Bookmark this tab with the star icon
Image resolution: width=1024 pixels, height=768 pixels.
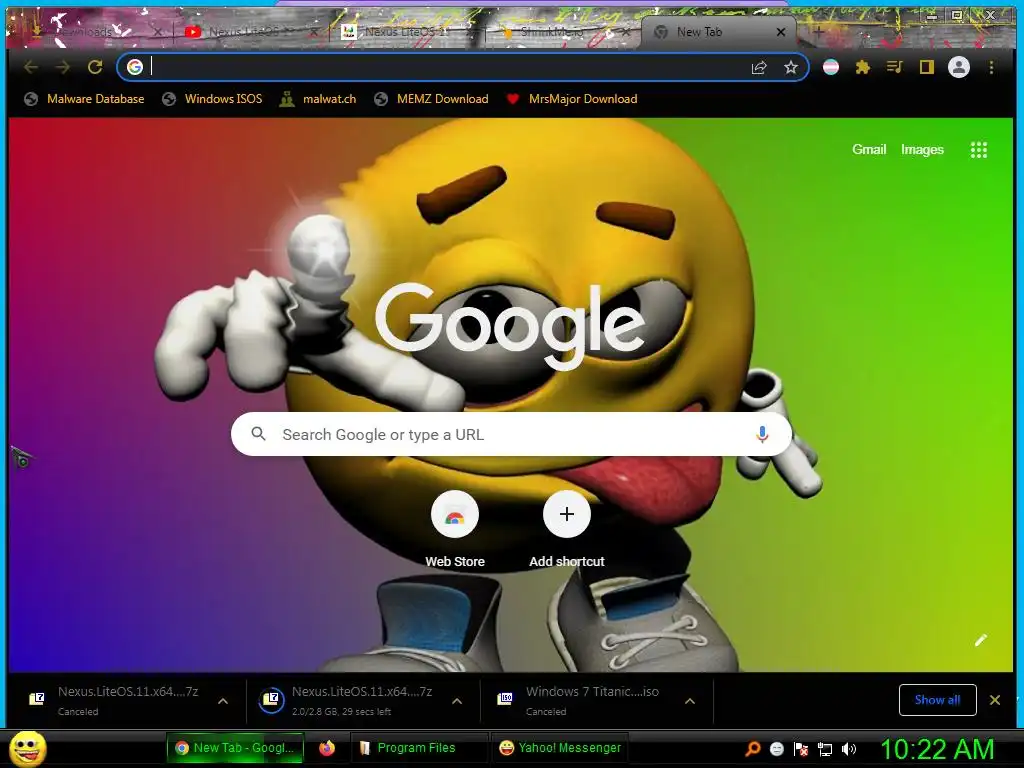click(x=791, y=67)
